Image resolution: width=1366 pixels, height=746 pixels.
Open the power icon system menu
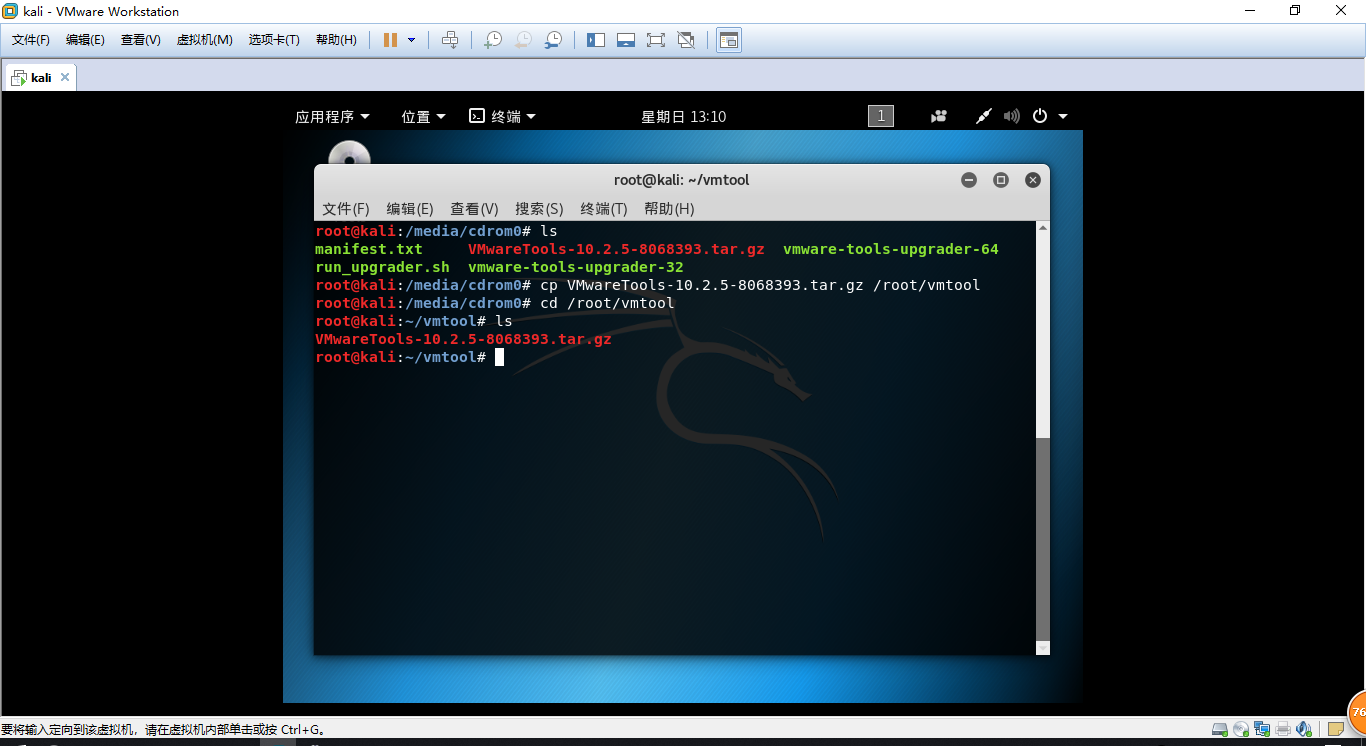click(x=1040, y=116)
